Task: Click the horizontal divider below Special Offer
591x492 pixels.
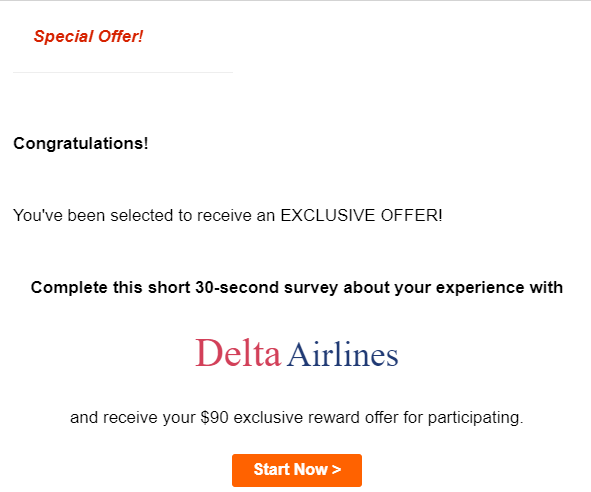Action: coord(123,72)
